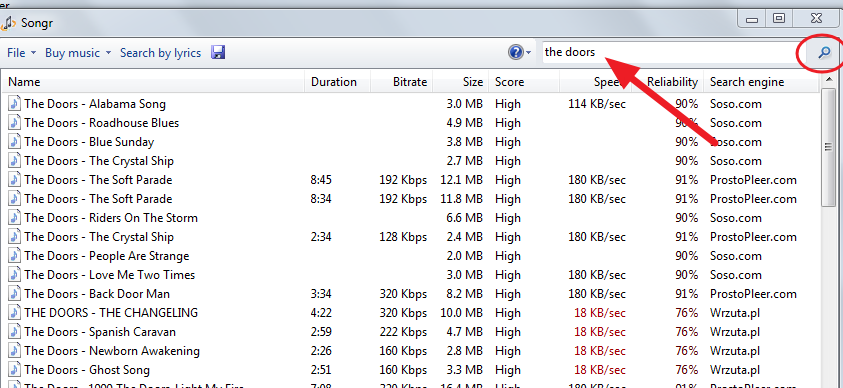Click 76% reliability in Newborn Awakening row
Screen dimensions: 843x388
pos(687,351)
